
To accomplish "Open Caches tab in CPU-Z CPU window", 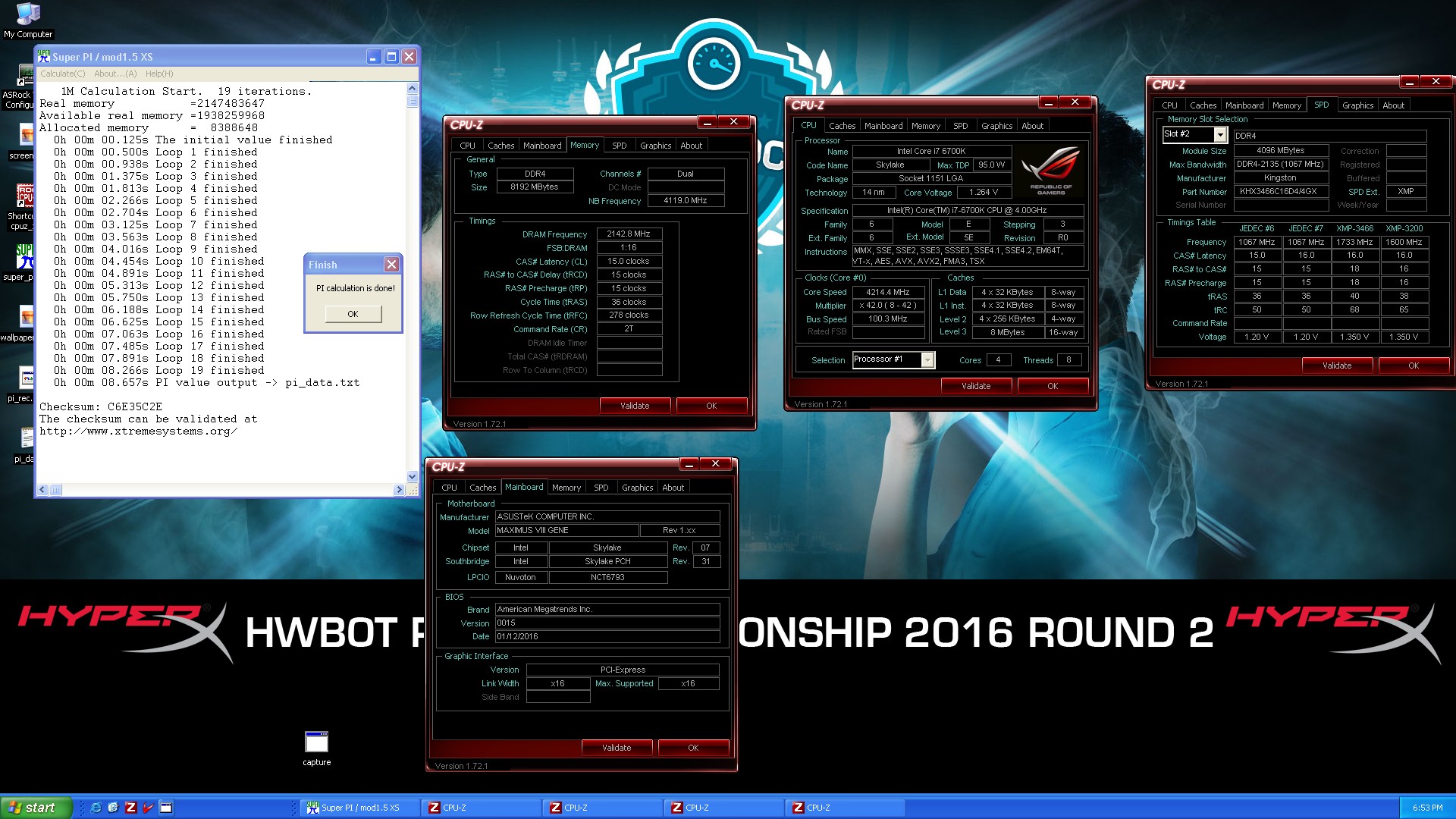I will pos(842,126).
